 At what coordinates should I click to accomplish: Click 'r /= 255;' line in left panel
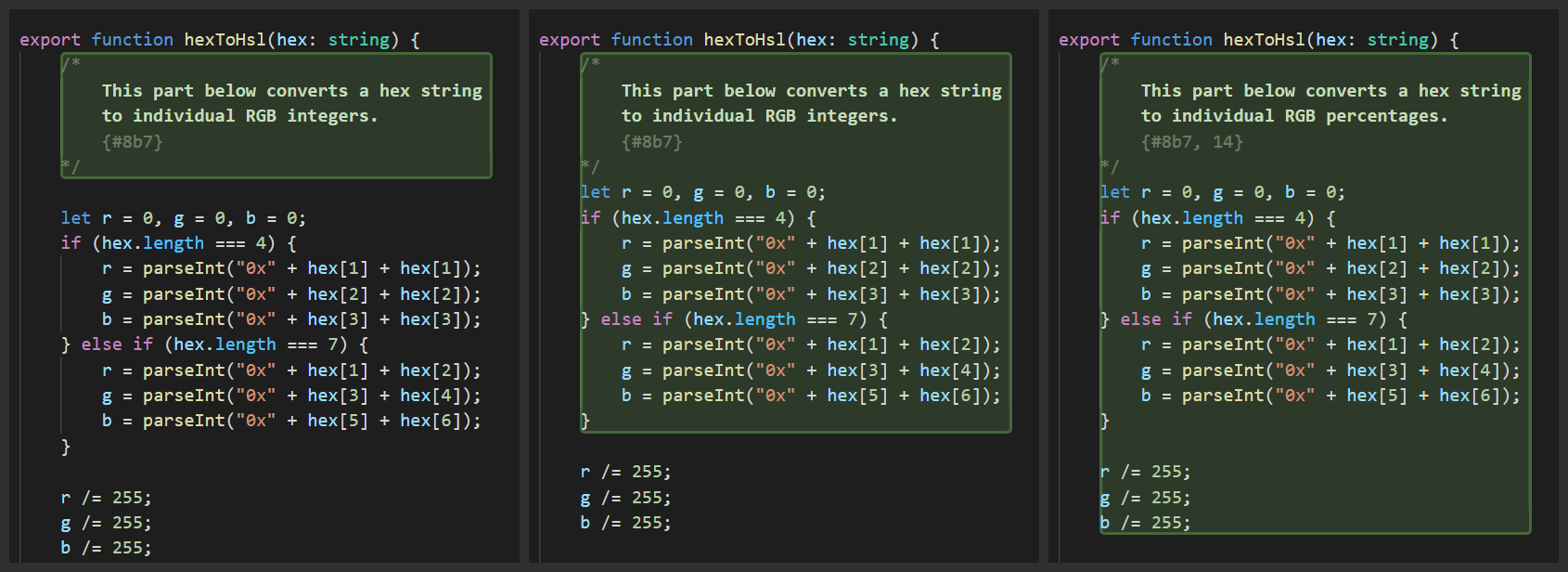click(x=107, y=498)
